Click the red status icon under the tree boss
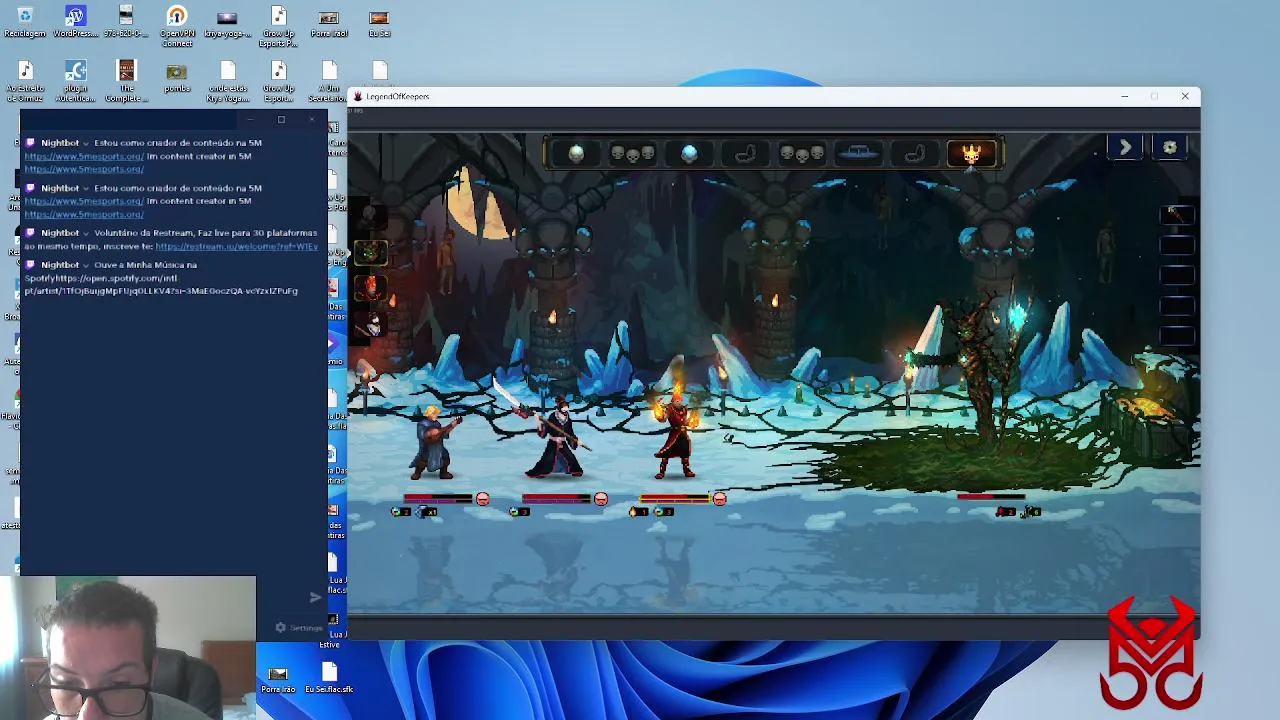This screenshot has width=1280, height=720. (x=1003, y=512)
